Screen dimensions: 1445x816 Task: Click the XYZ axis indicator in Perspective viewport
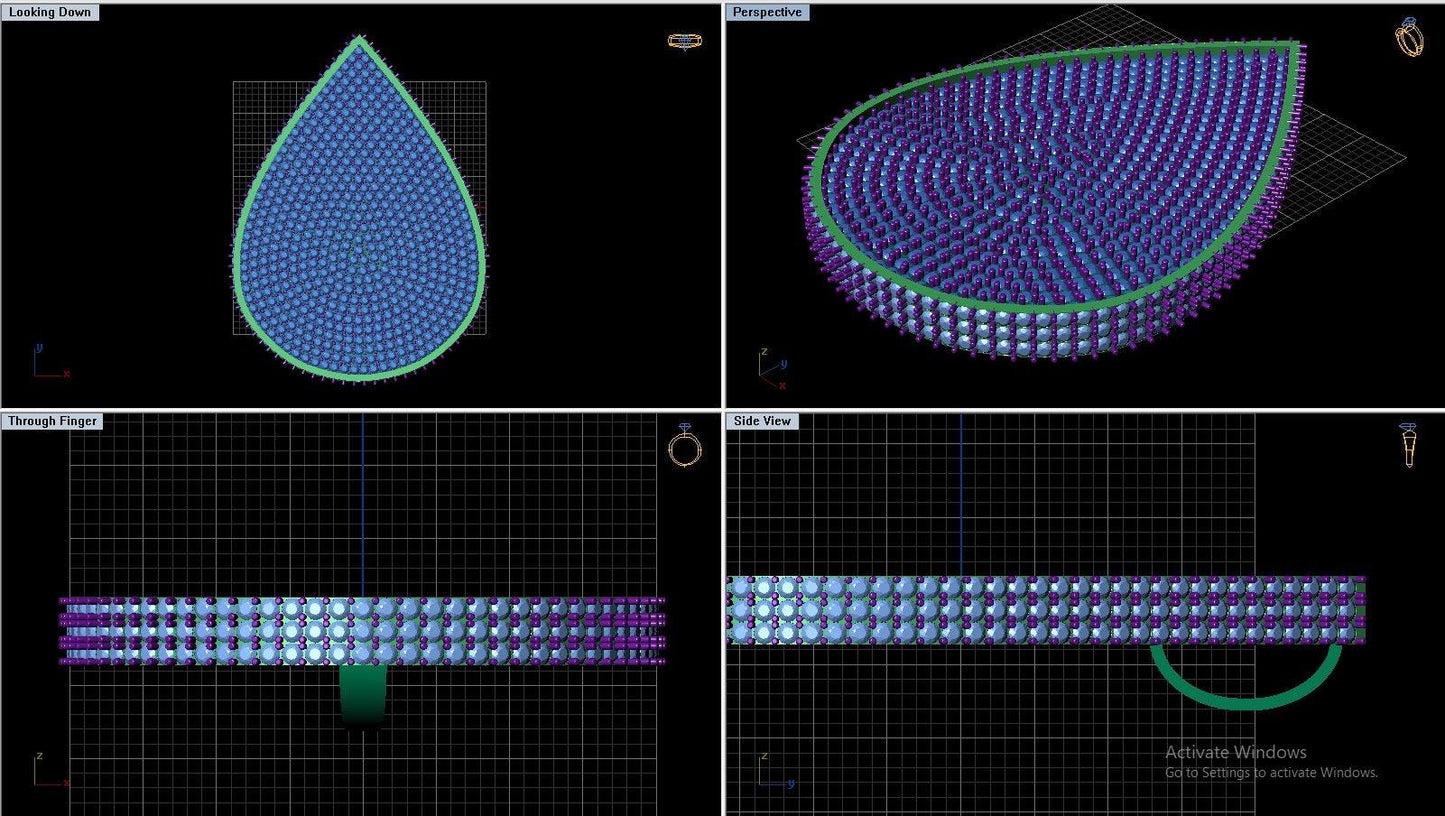tap(771, 369)
